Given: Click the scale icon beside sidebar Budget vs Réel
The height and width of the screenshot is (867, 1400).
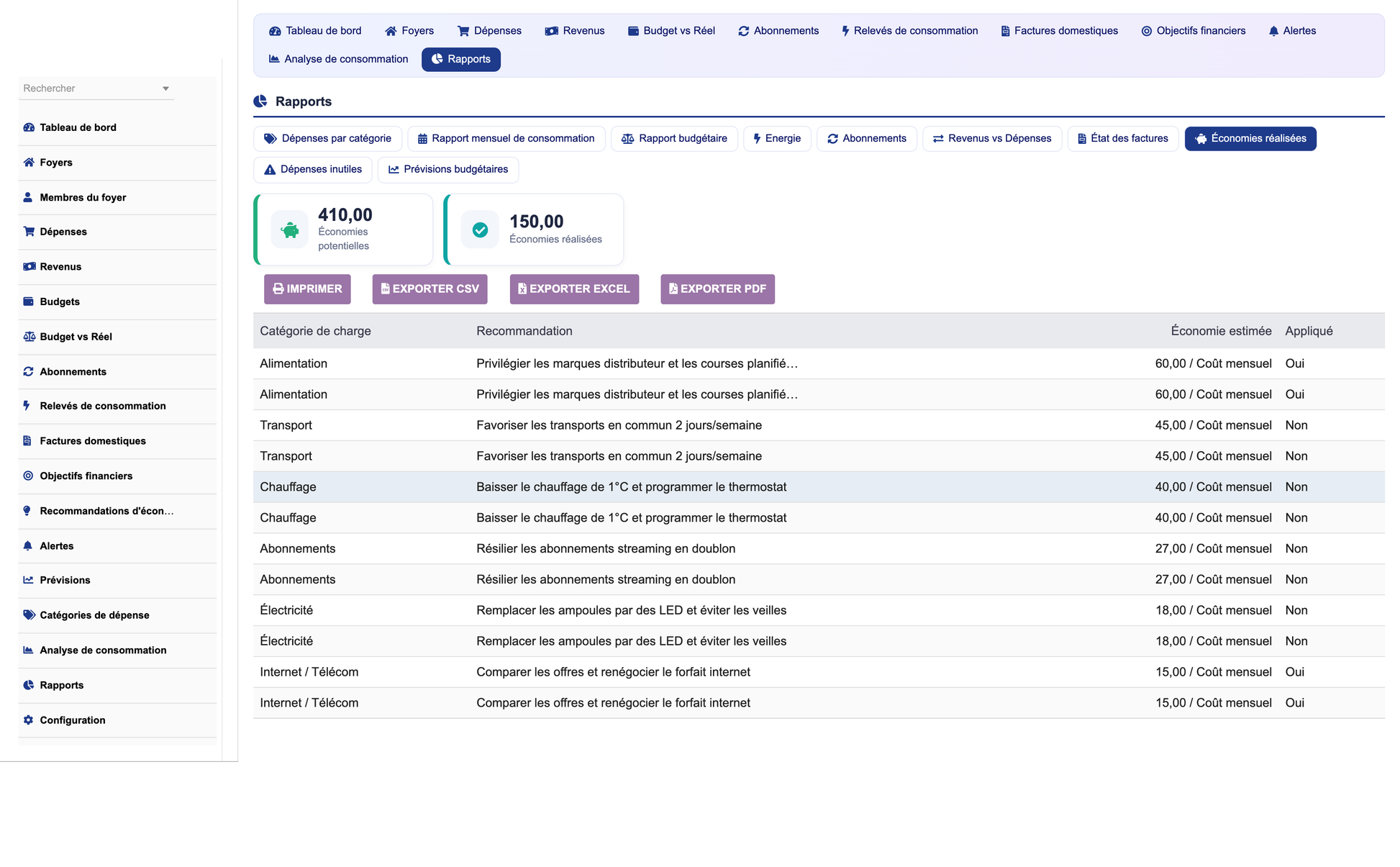Looking at the screenshot, I should click(29, 337).
